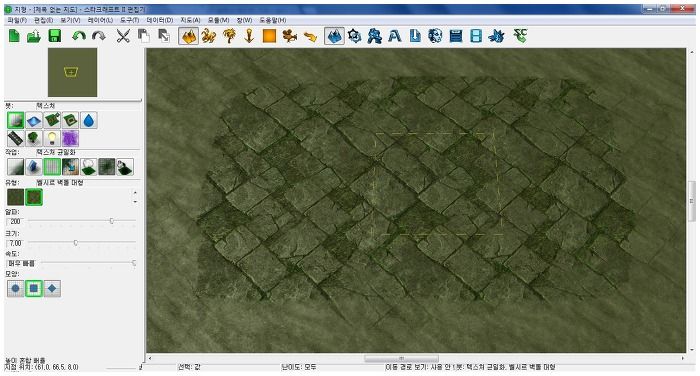
Task: Click the Size slider handle
Action: (x=75, y=242)
